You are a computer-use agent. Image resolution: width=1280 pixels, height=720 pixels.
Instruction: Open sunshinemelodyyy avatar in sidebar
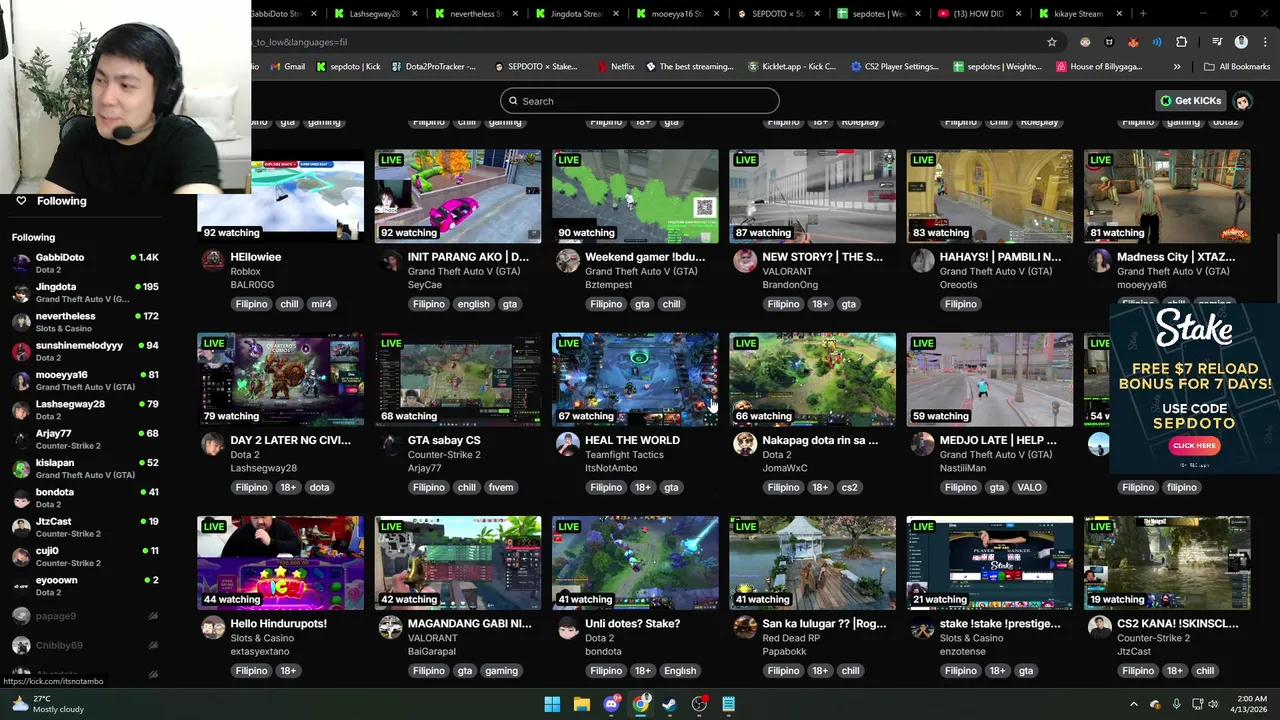click(21, 351)
